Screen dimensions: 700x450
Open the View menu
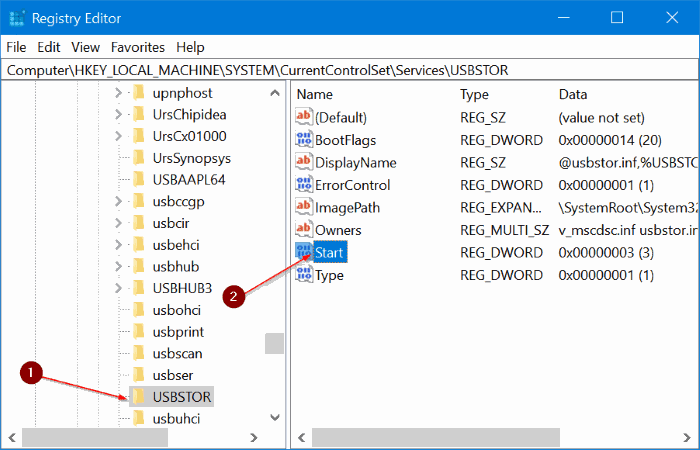point(85,47)
